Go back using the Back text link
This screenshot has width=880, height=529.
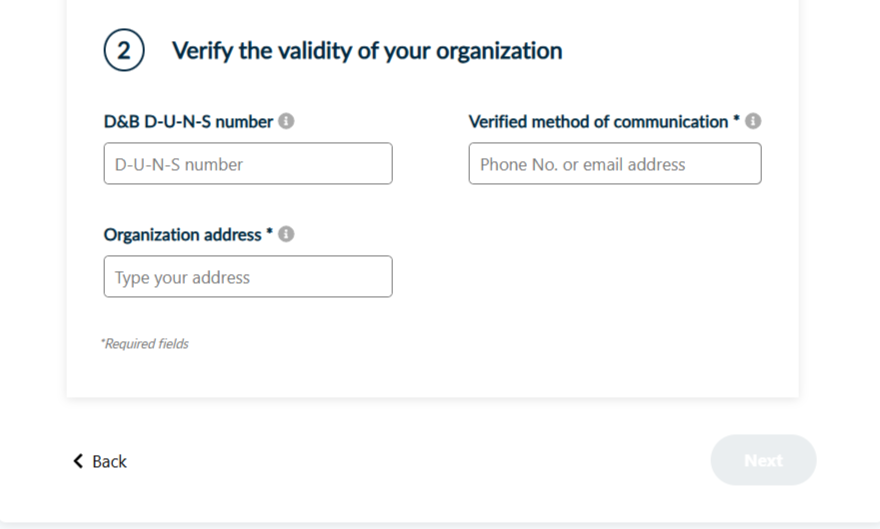pos(109,461)
